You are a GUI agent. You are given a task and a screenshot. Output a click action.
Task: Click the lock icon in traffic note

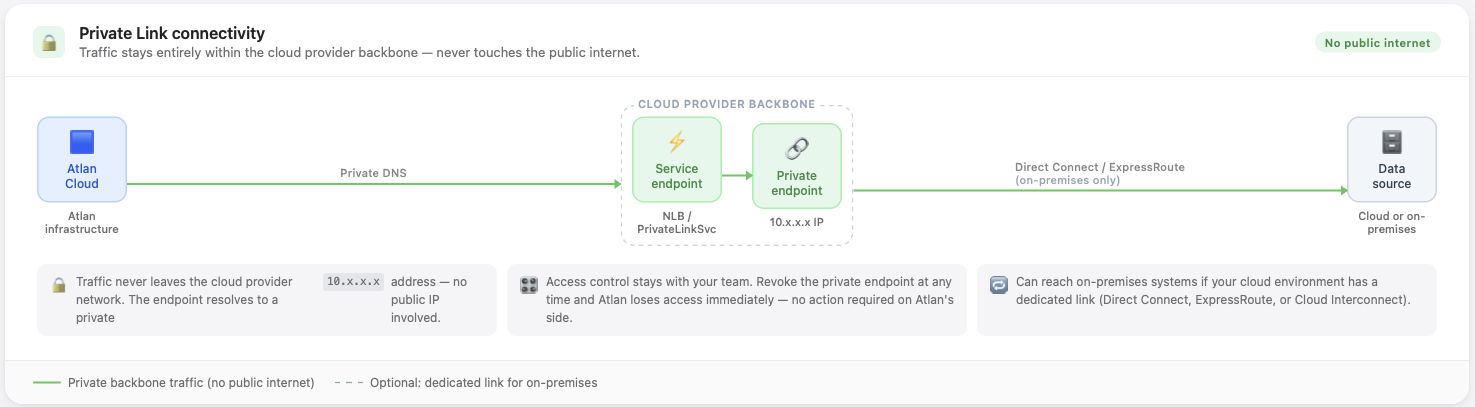tap(59, 285)
